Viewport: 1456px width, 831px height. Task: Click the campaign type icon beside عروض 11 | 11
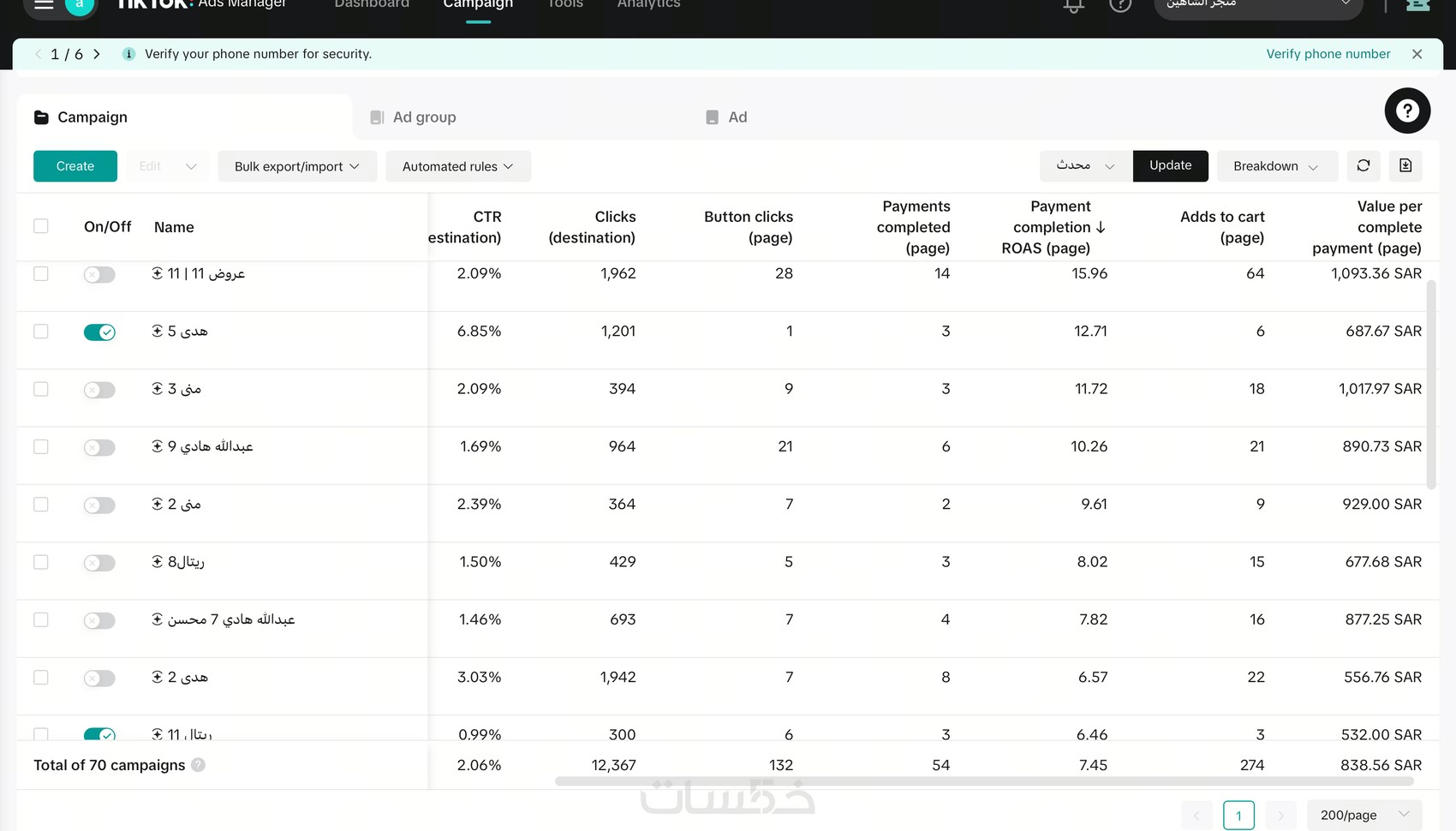pyautogui.click(x=158, y=273)
